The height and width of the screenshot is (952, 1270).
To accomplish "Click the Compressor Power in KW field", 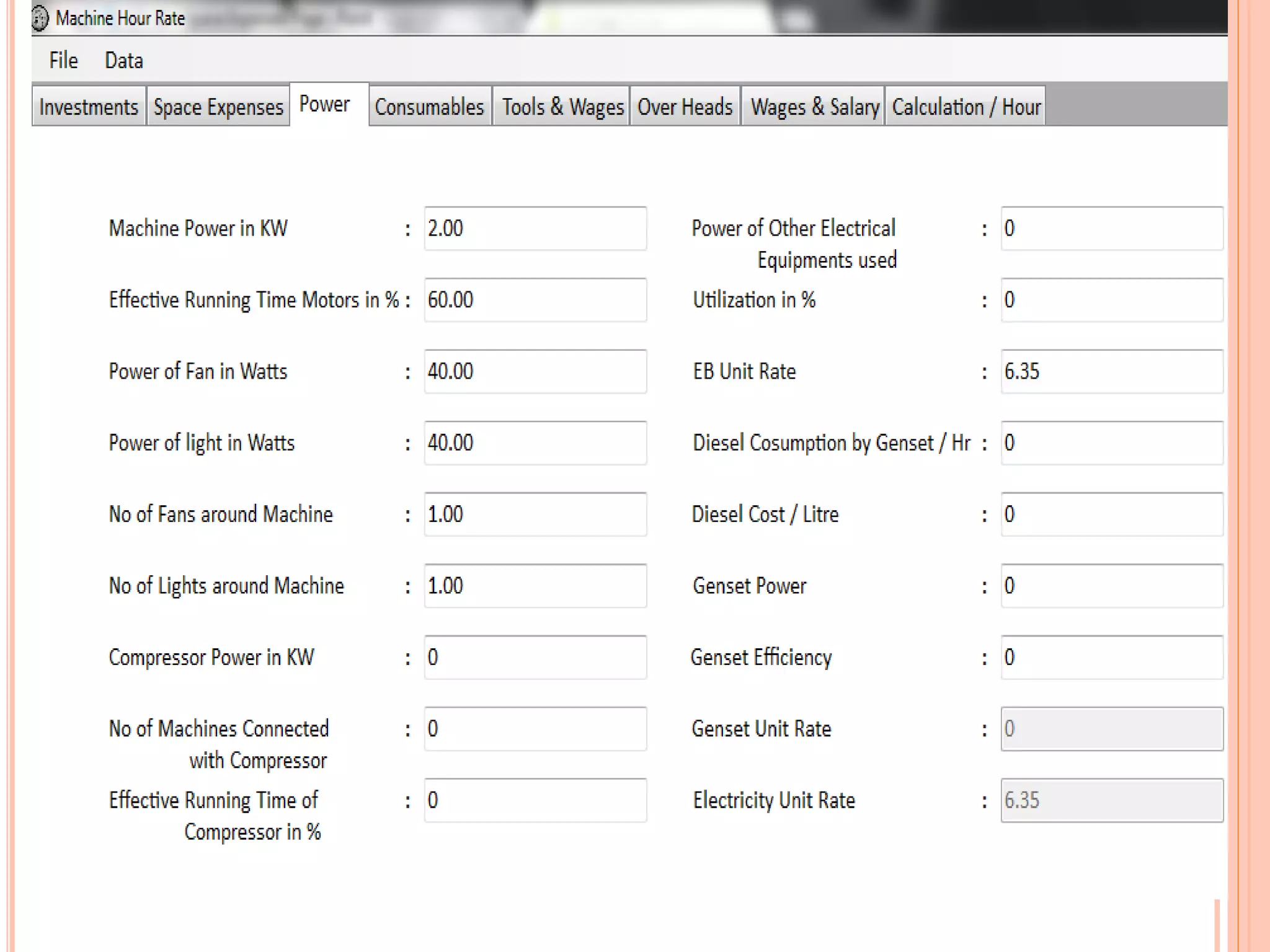I will [535, 657].
